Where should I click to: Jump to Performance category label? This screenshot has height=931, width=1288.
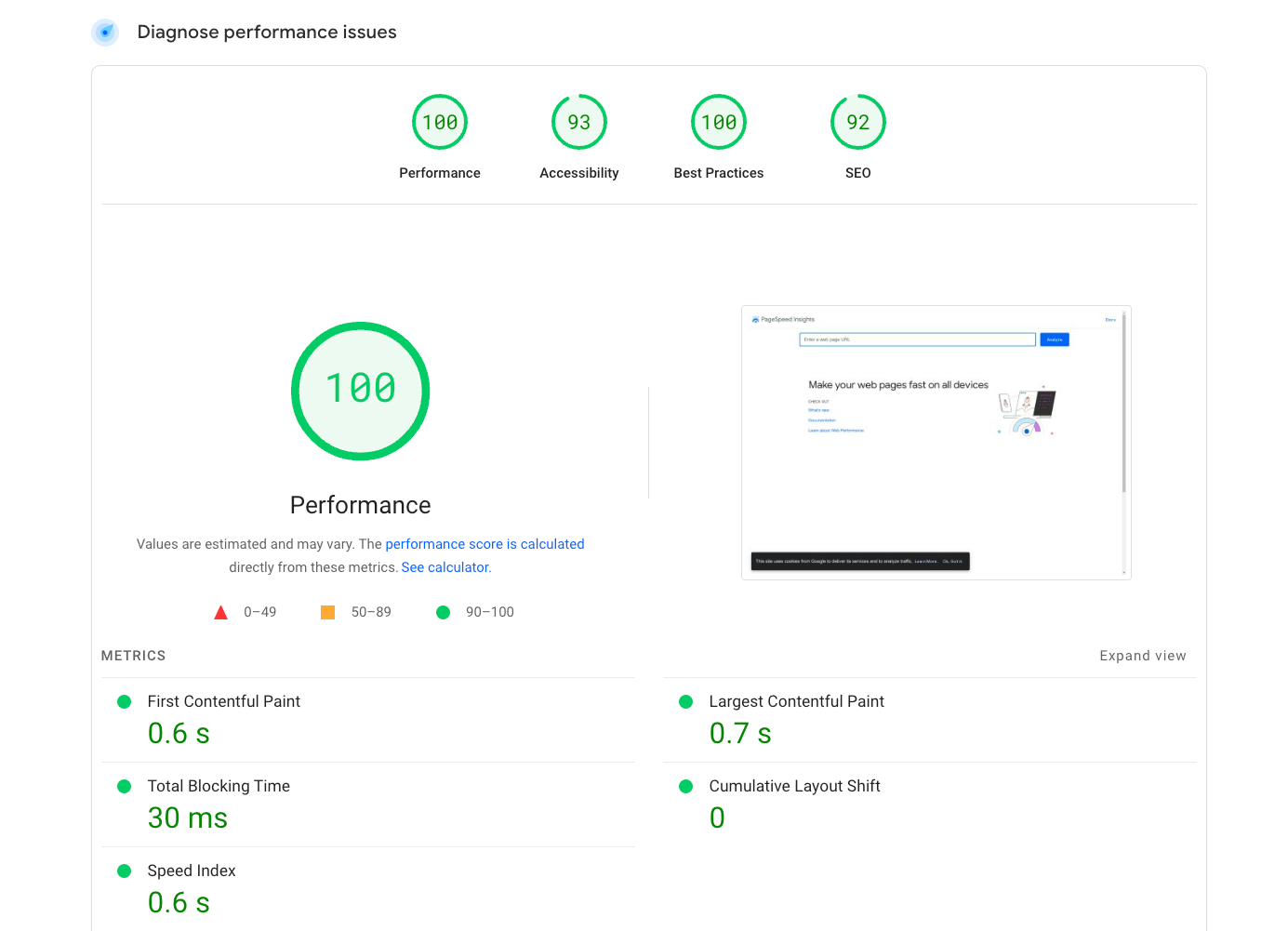pyautogui.click(x=440, y=173)
